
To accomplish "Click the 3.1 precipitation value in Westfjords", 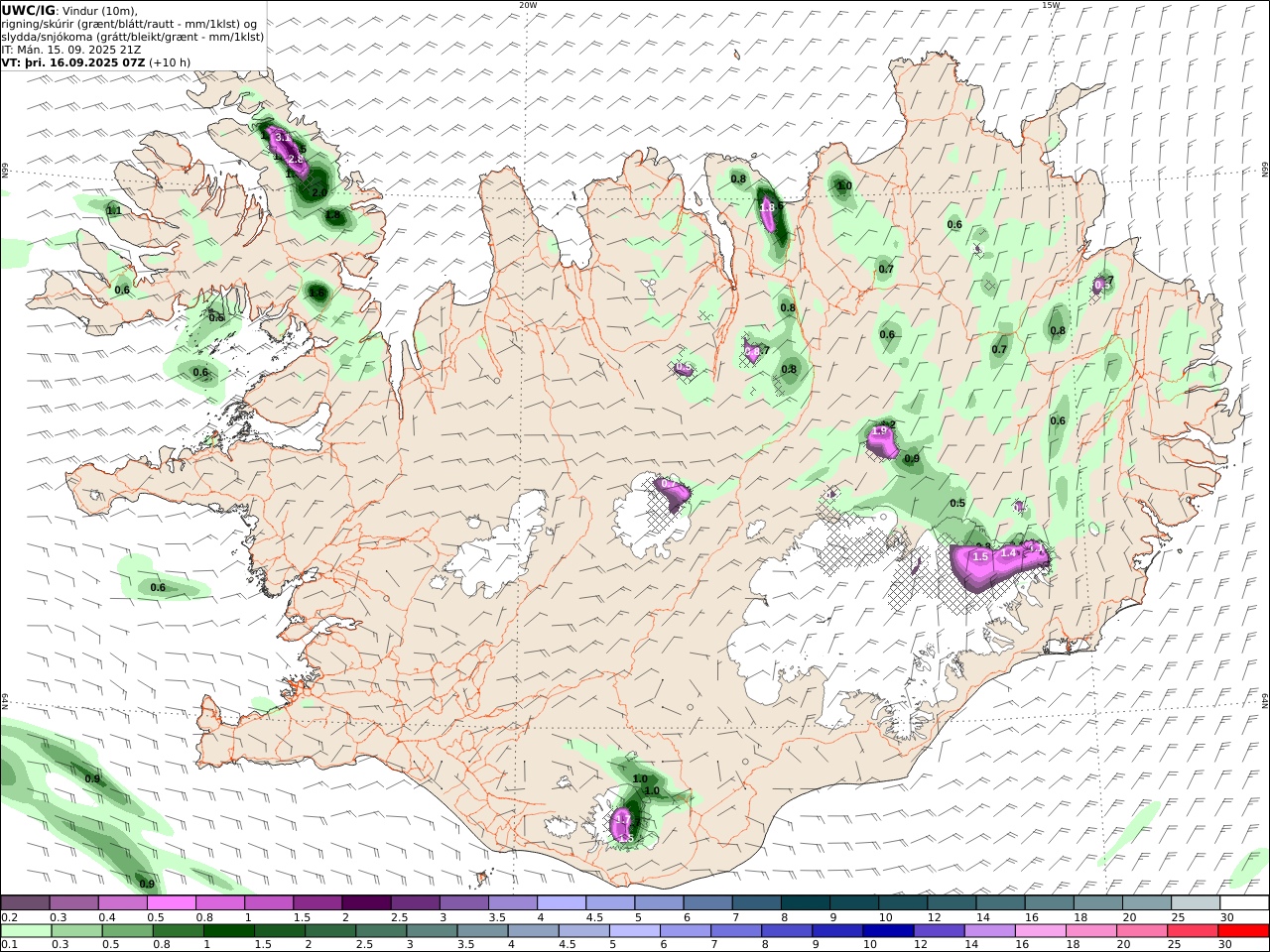I will tap(282, 137).
